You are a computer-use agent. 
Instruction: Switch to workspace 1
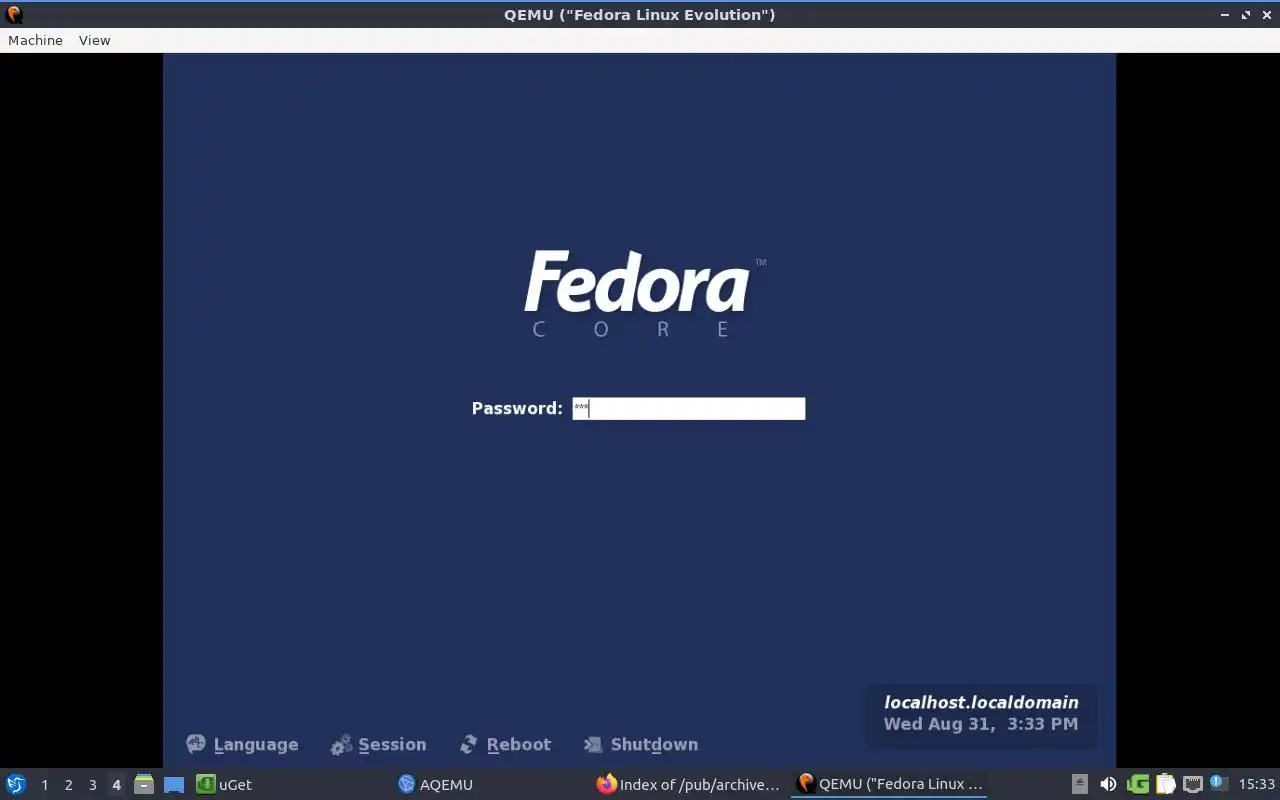point(44,785)
